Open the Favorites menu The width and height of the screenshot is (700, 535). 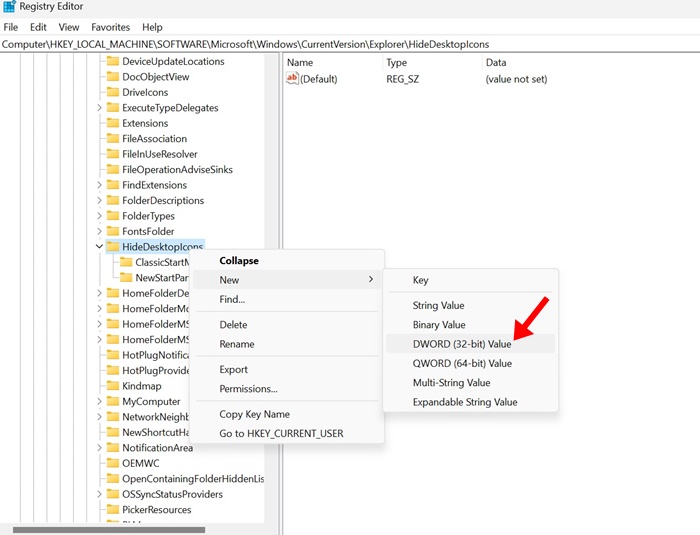point(110,27)
